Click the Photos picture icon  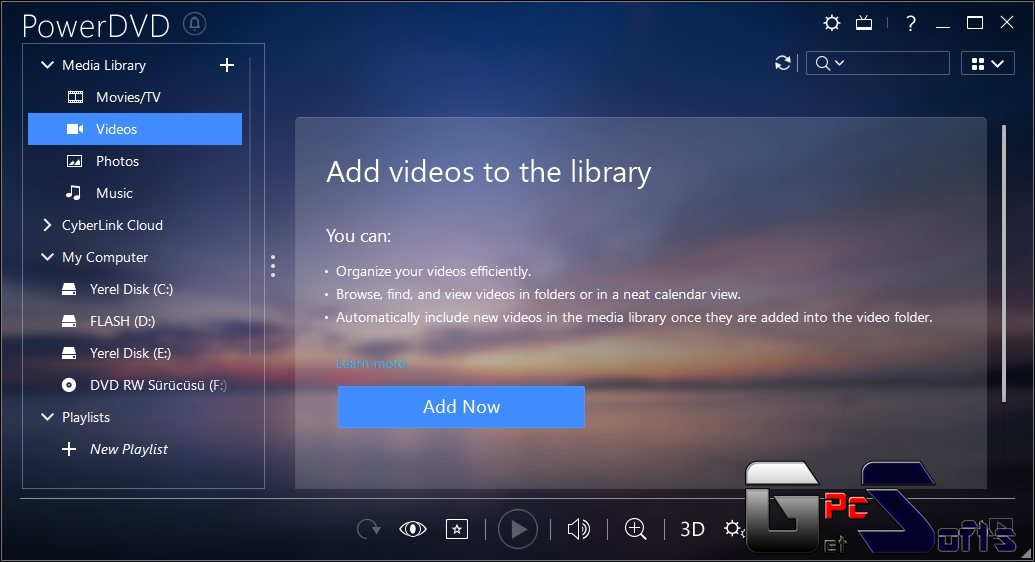click(x=75, y=161)
